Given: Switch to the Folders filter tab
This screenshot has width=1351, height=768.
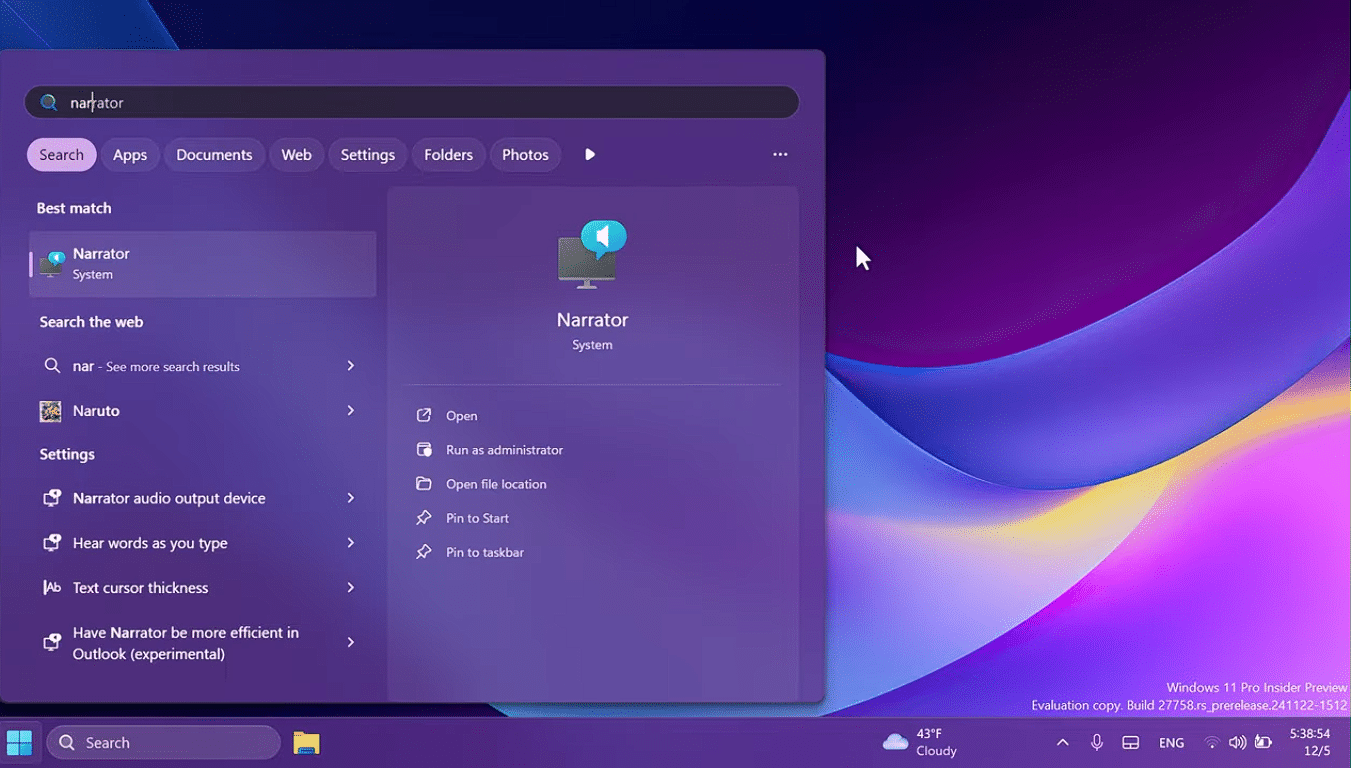Looking at the screenshot, I should tap(448, 155).
